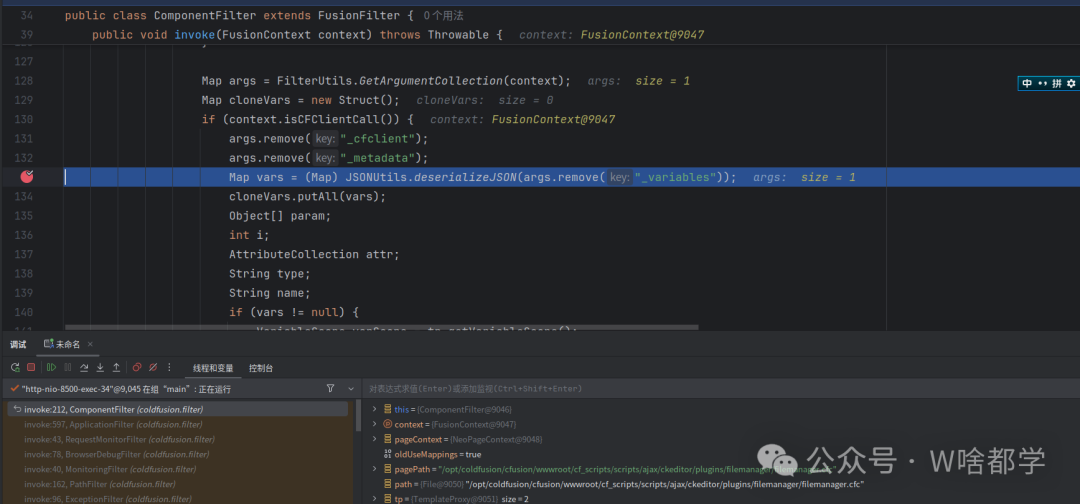
Task: Click the punctuation mode icon in IME bar
Action: point(1042,83)
